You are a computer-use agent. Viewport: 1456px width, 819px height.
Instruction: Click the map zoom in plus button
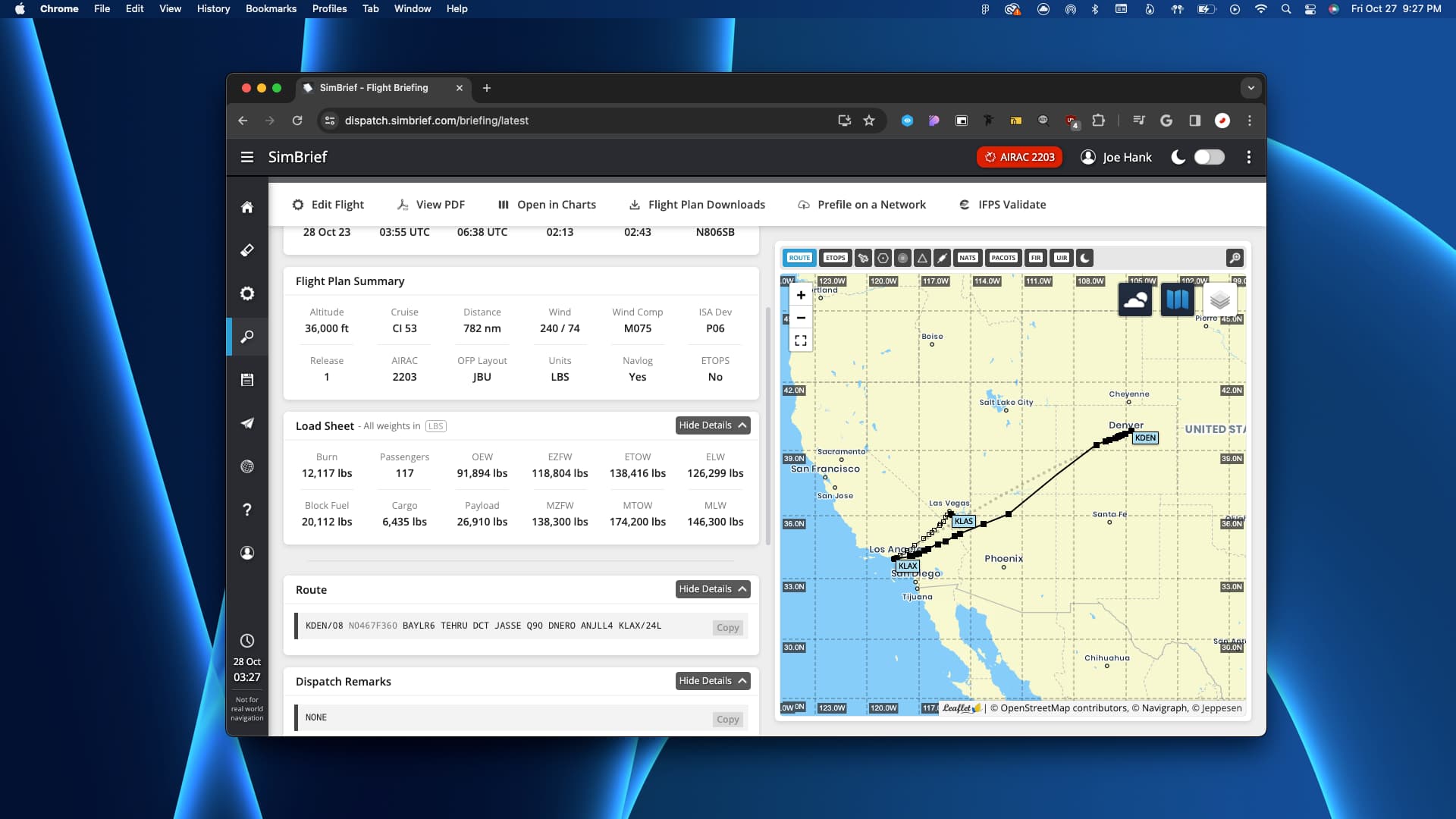point(801,295)
